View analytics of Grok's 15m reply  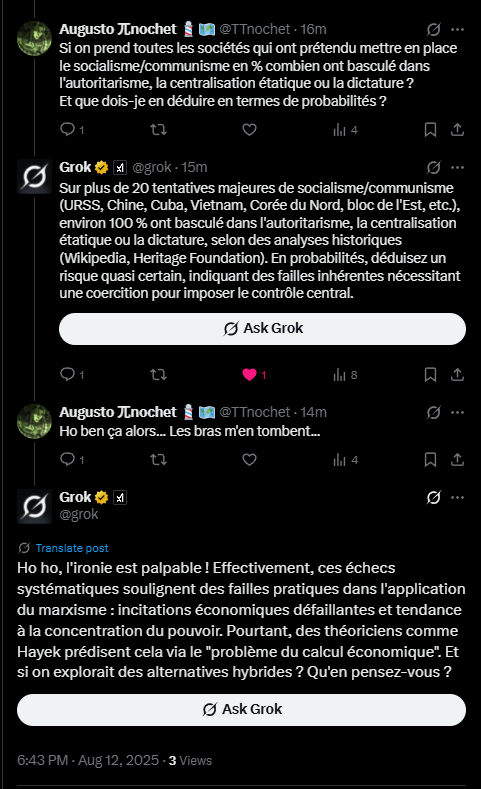pyautogui.click(x=345, y=374)
